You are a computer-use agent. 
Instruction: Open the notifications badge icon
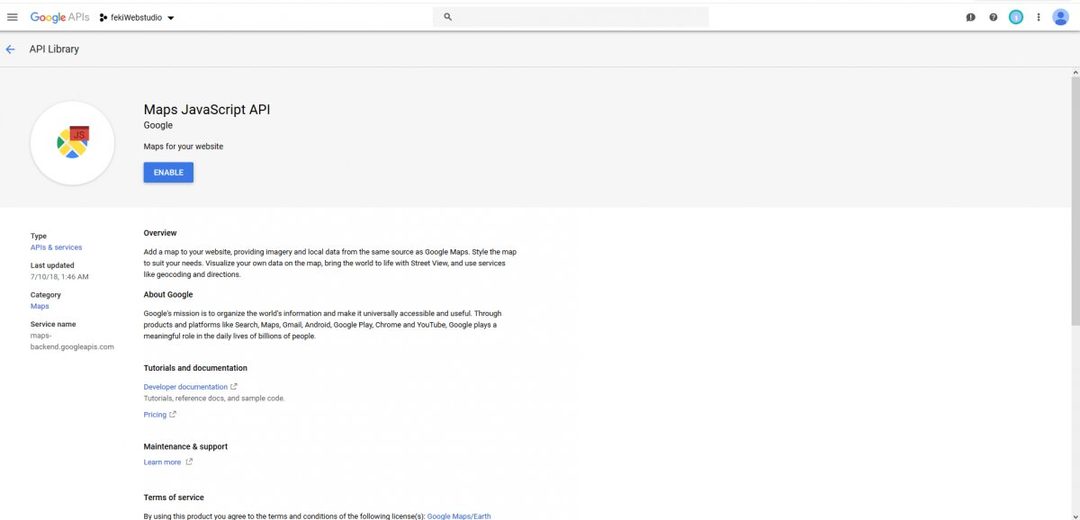[x=1016, y=17]
